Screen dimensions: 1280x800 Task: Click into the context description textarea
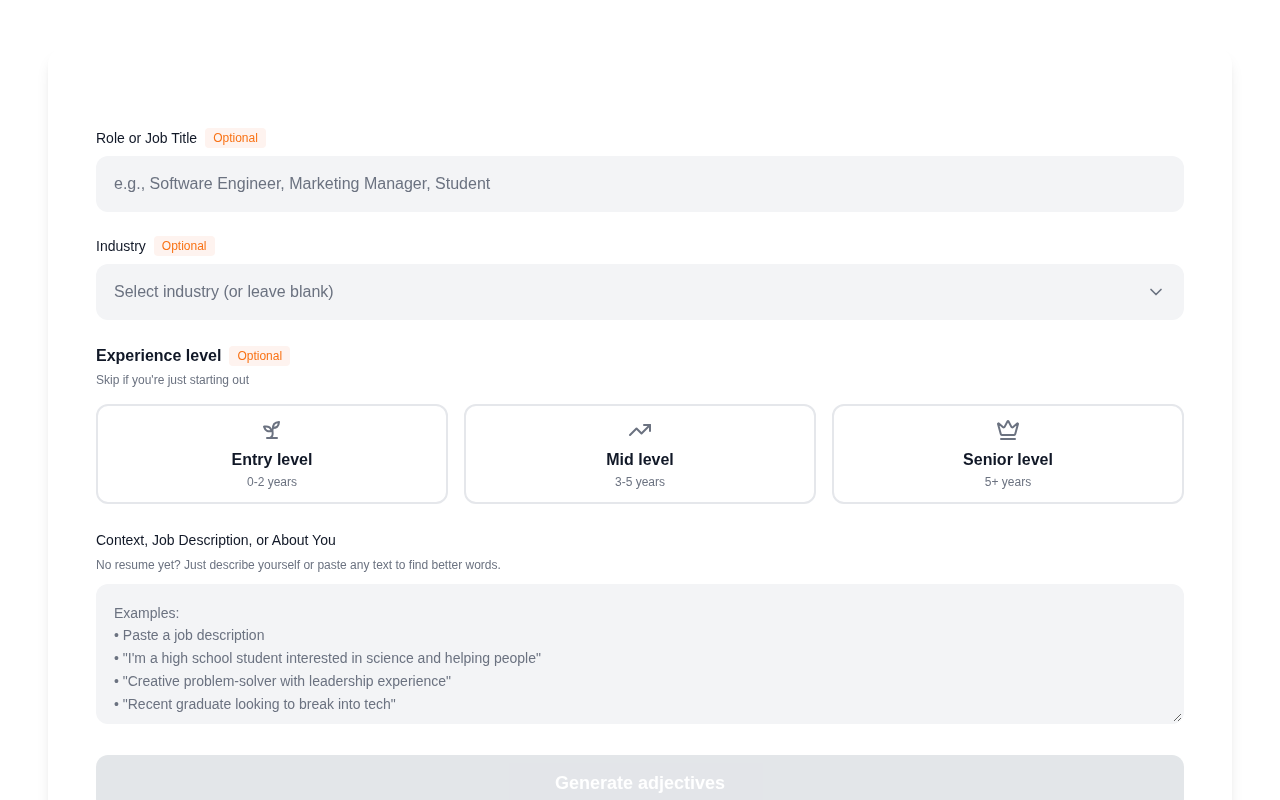(640, 654)
